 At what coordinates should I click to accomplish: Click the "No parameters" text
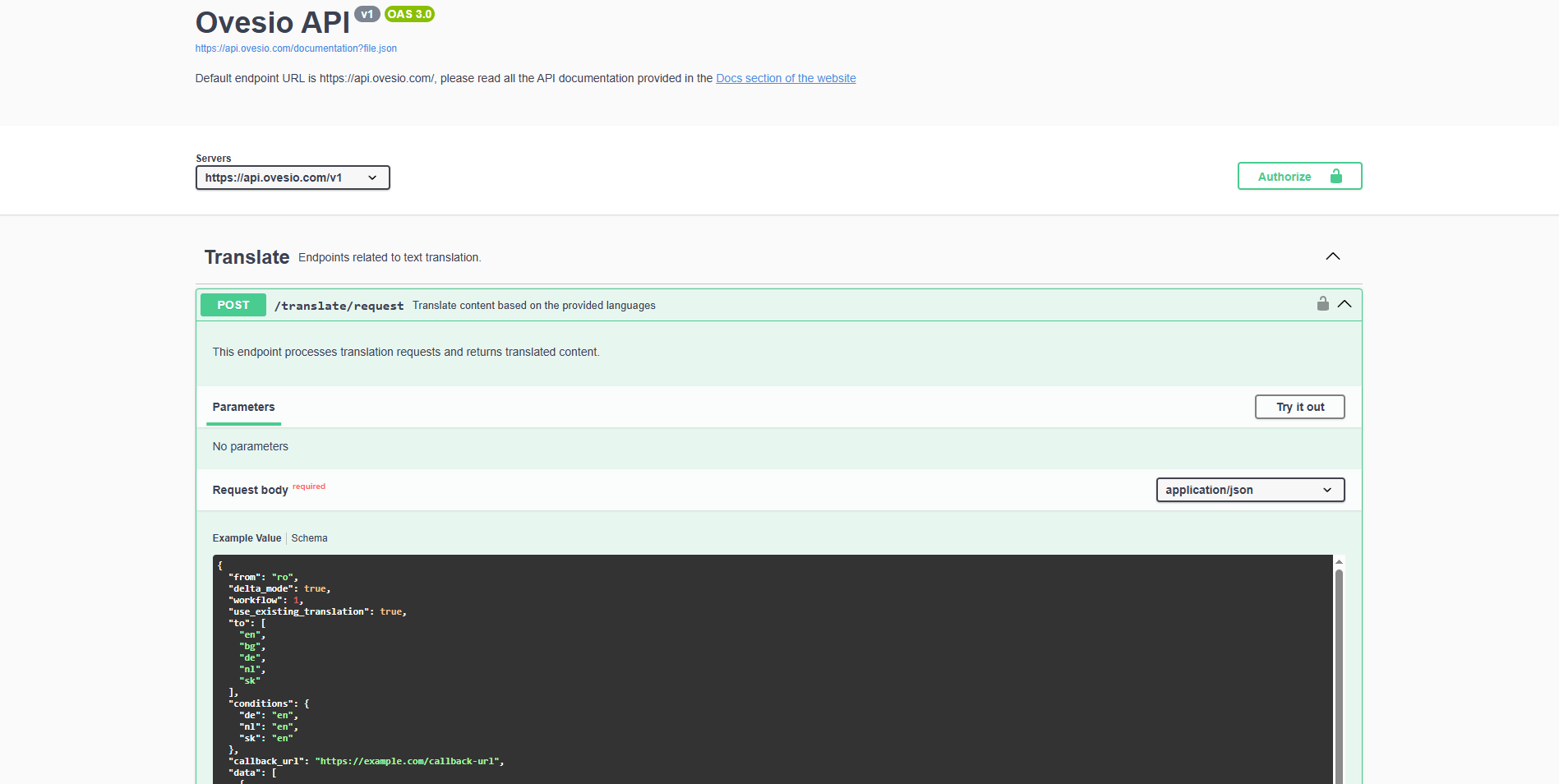251,446
